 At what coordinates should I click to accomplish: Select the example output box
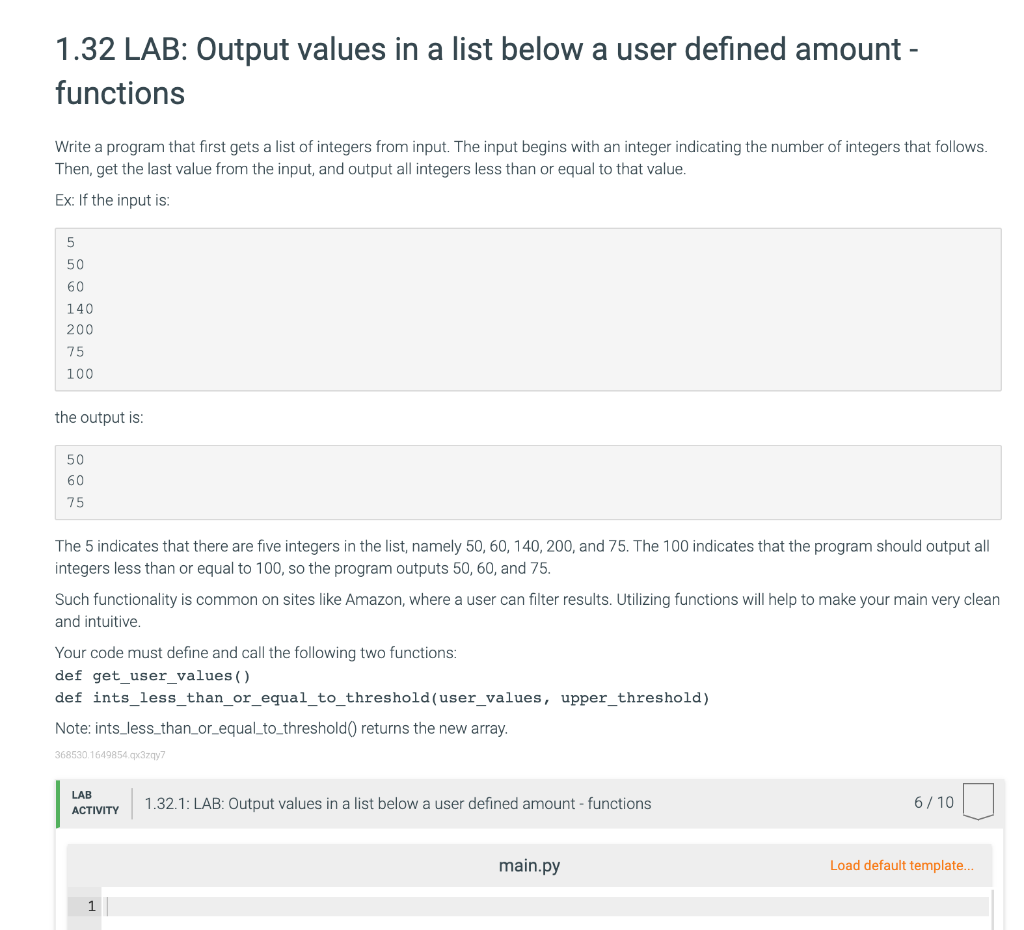point(528,481)
